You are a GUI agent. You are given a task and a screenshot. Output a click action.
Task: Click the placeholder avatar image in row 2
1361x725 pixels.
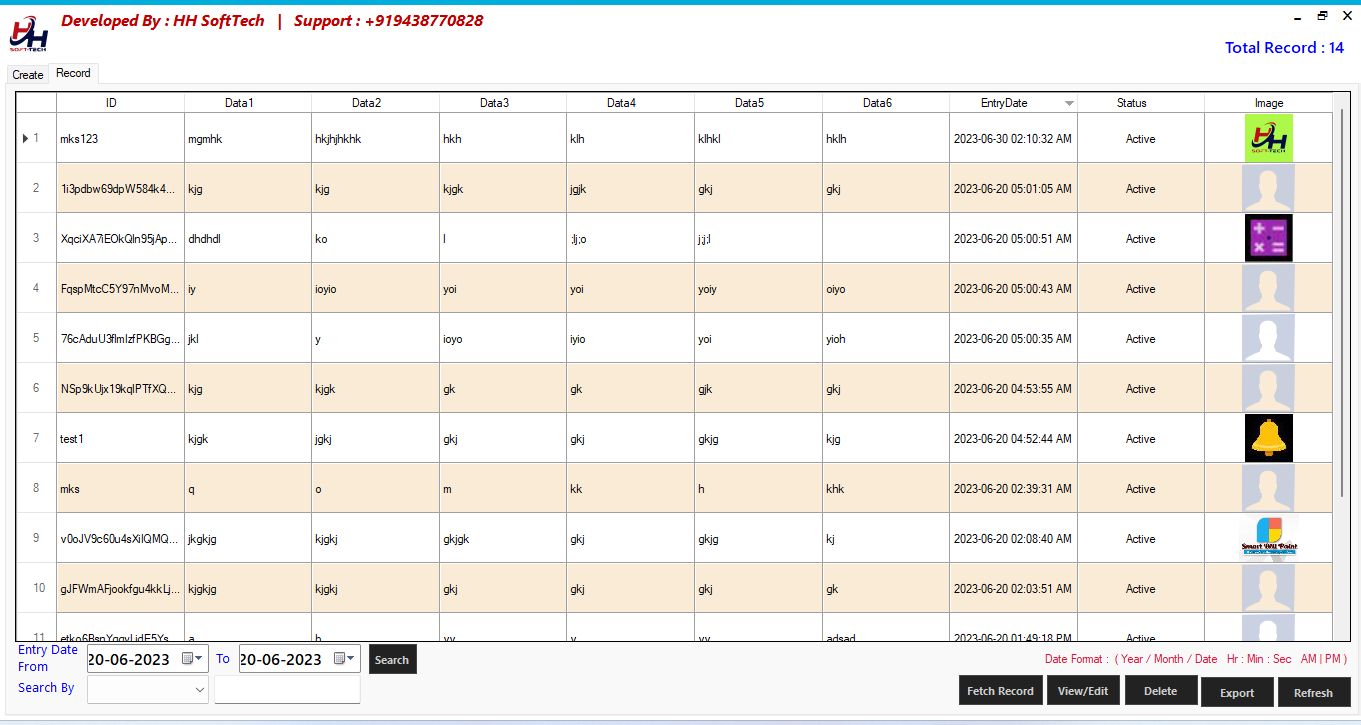(x=1268, y=188)
